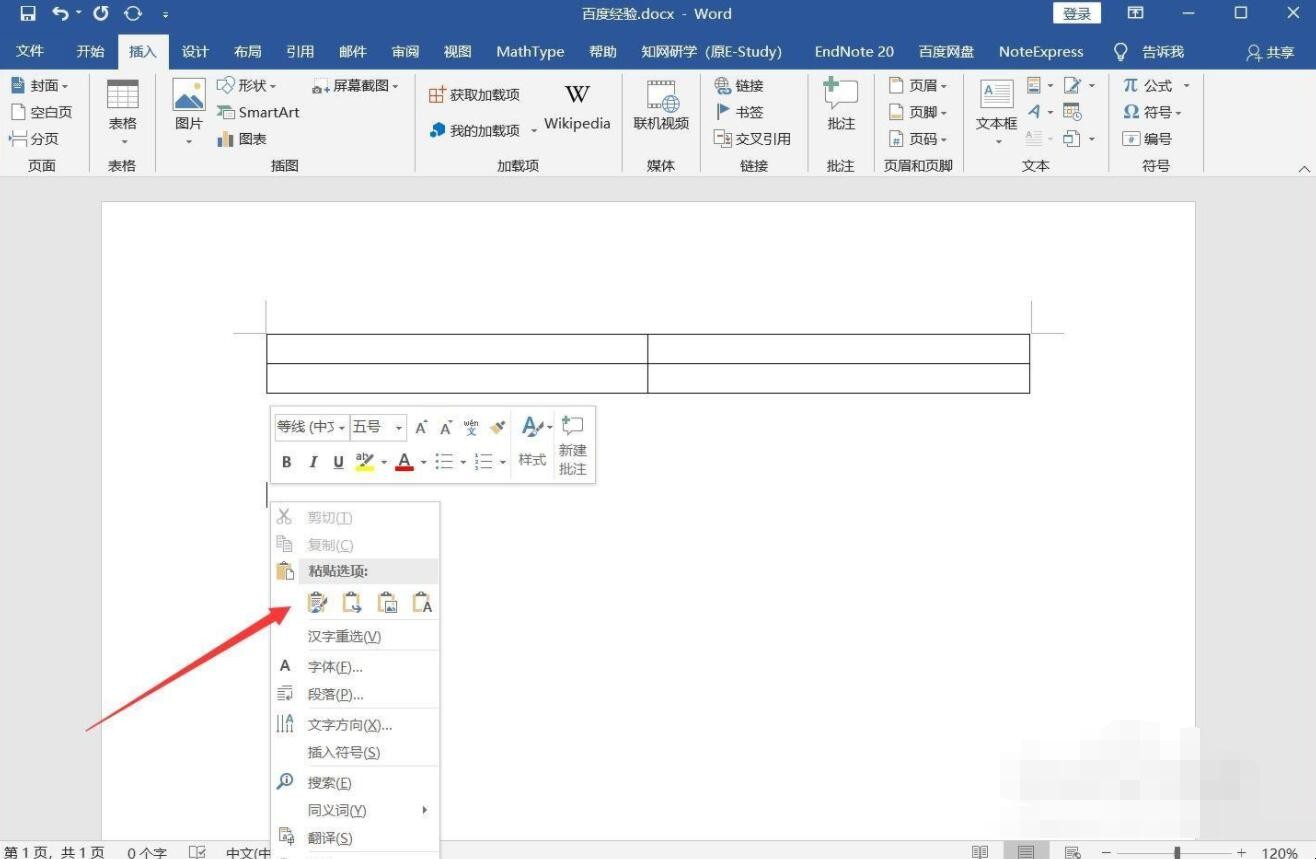Image resolution: width=1316 pixels, height=859 pixels.
Task: Toggle underline in the mini toolbar
Action: [338, 461]
